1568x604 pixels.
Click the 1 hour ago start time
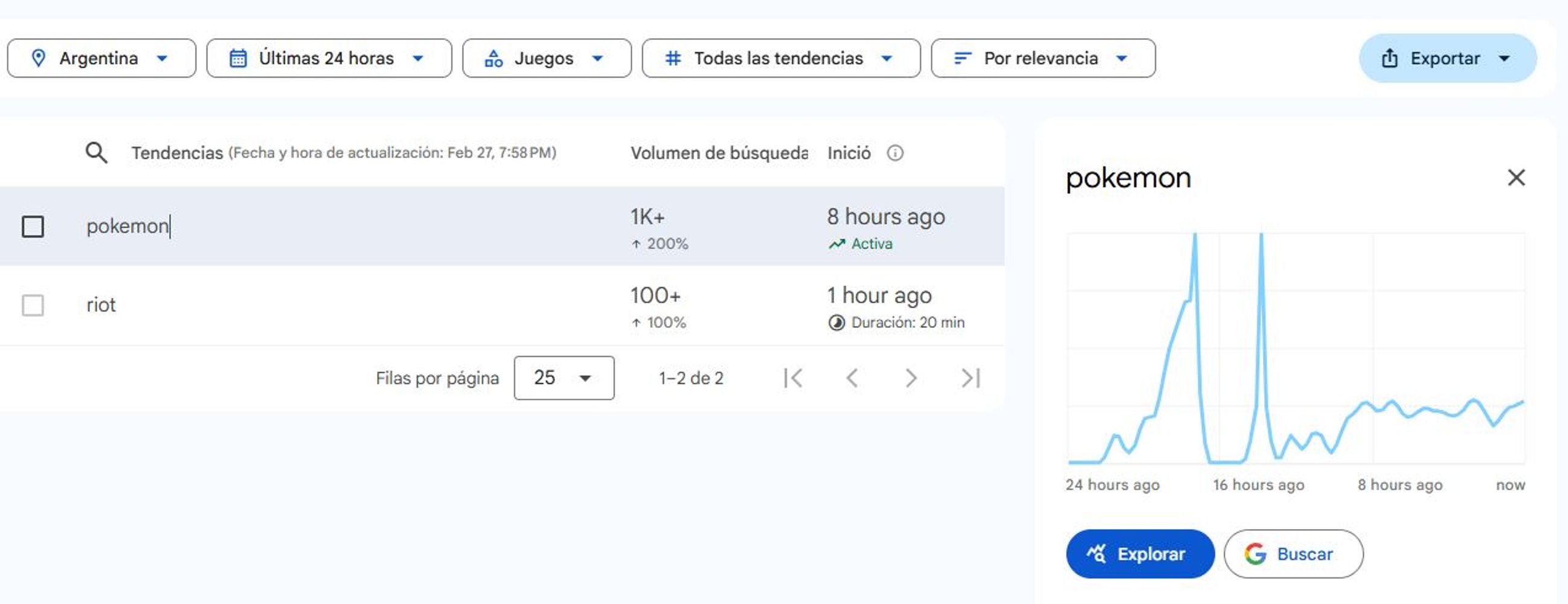(879, 296)
